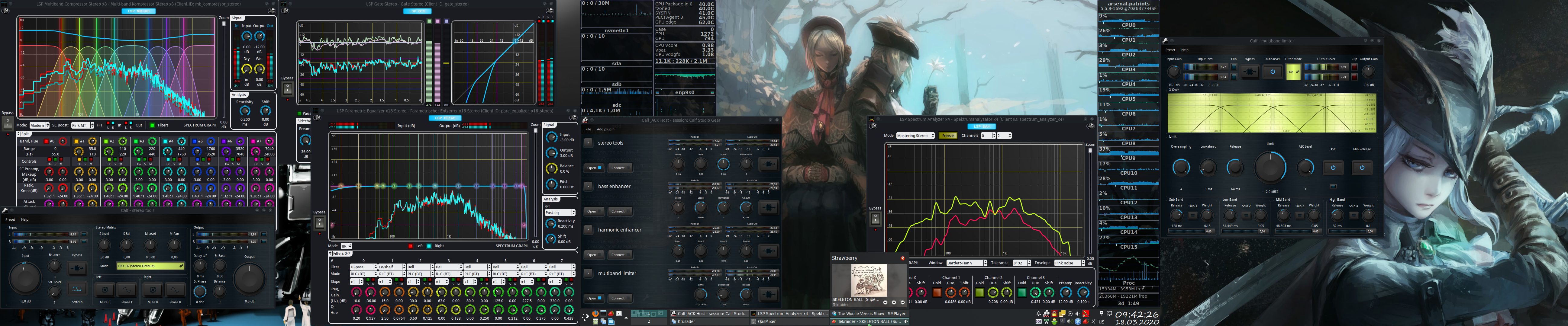Click SKELETON BALL album art thumbnail
The image size is (1568, 326).
click(x=869, y=280)
